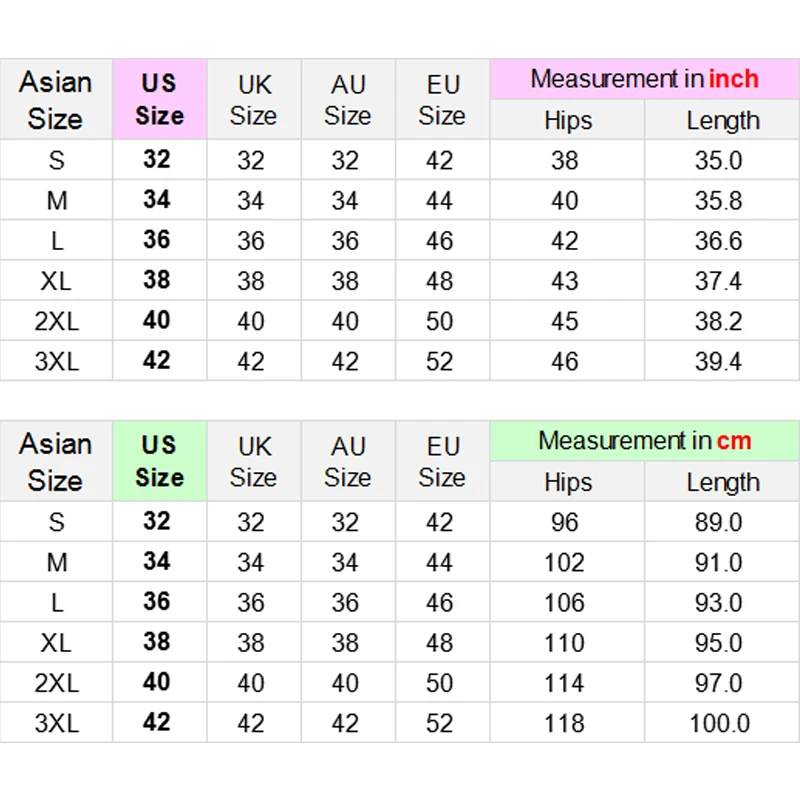Select the 39.4 length cell
Viewport: 800px width, 800px height.
point(719,361)
